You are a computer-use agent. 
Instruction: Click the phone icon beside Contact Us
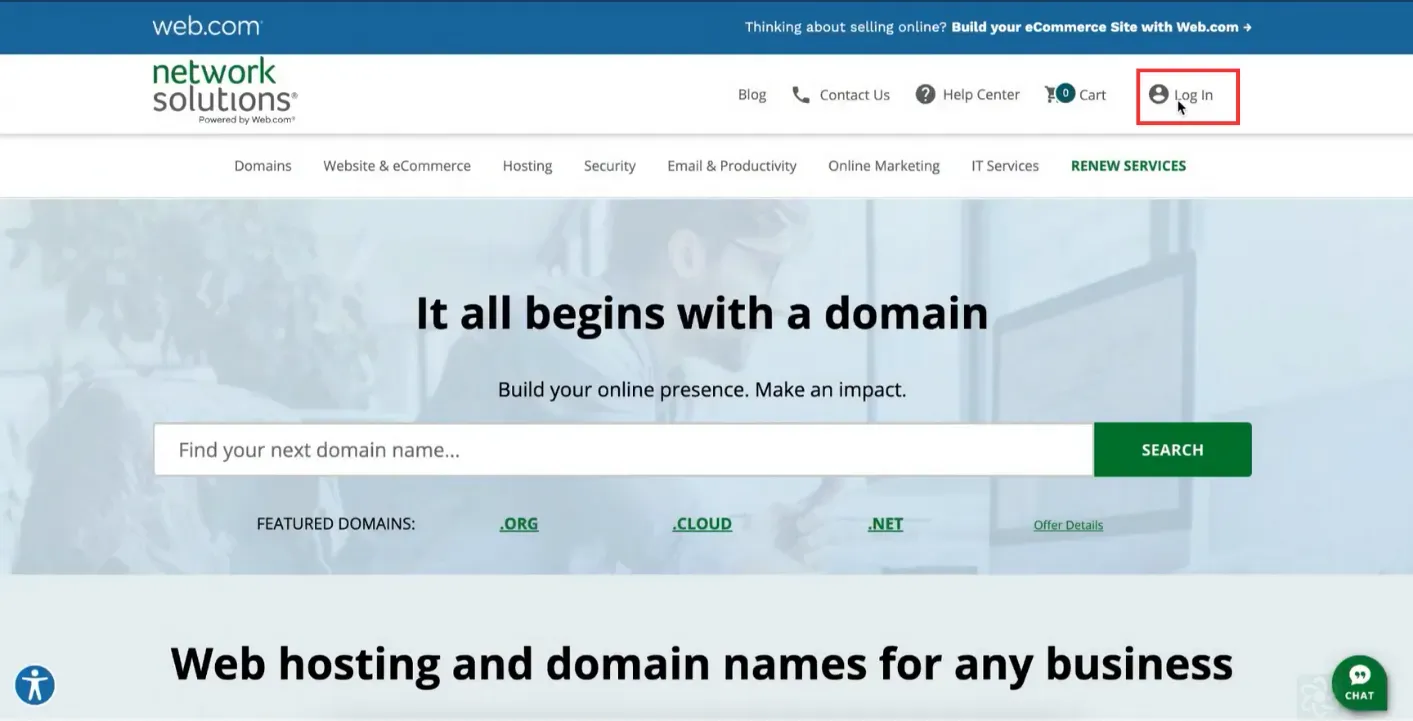click(x=801, y=94)
